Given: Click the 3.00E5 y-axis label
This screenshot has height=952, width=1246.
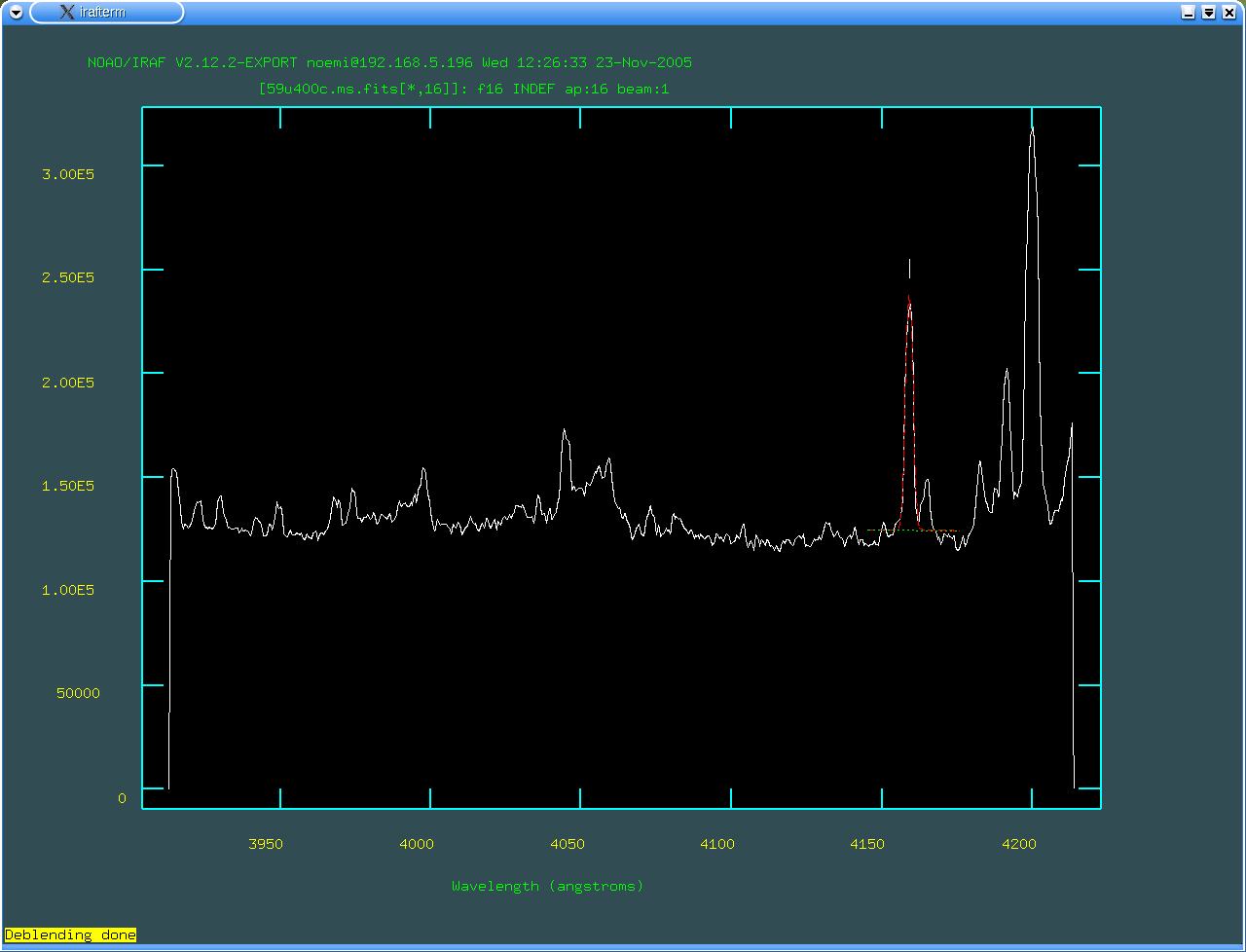Looking at the screenshot, I should coord(67,174).
